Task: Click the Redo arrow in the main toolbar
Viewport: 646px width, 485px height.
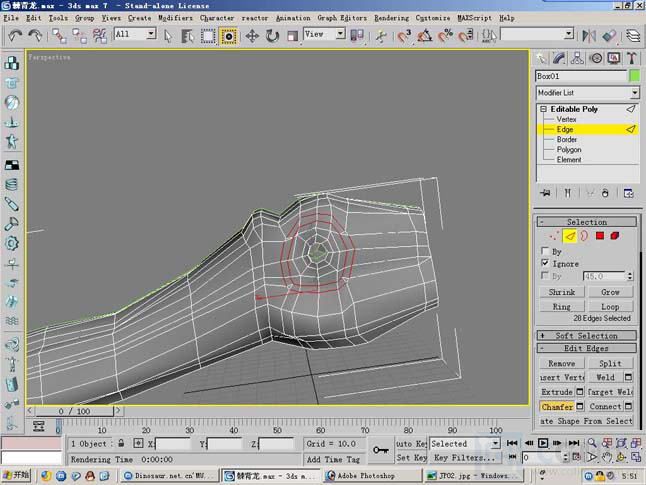Action: tap(35, 36)
